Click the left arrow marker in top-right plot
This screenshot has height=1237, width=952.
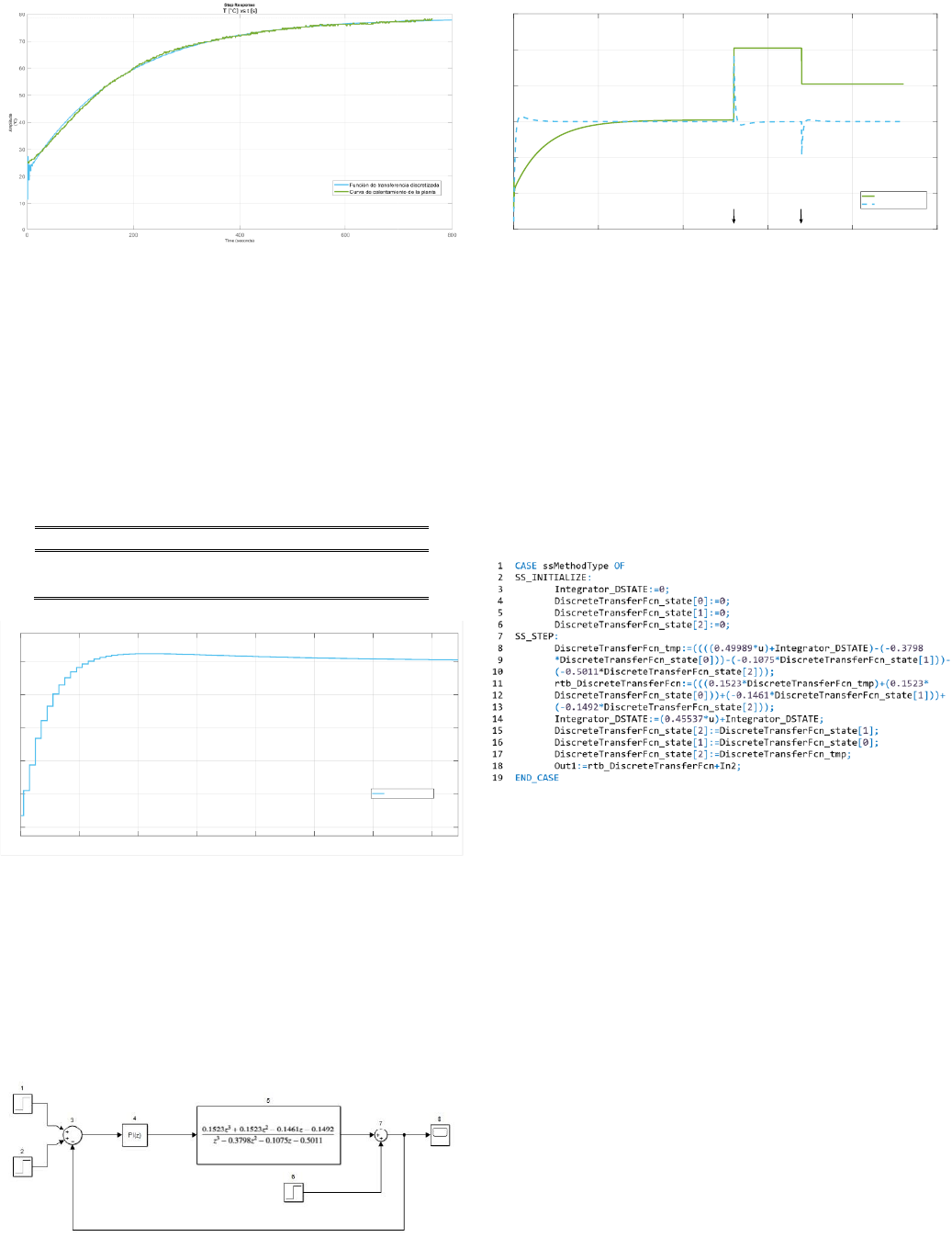[734, 216]
